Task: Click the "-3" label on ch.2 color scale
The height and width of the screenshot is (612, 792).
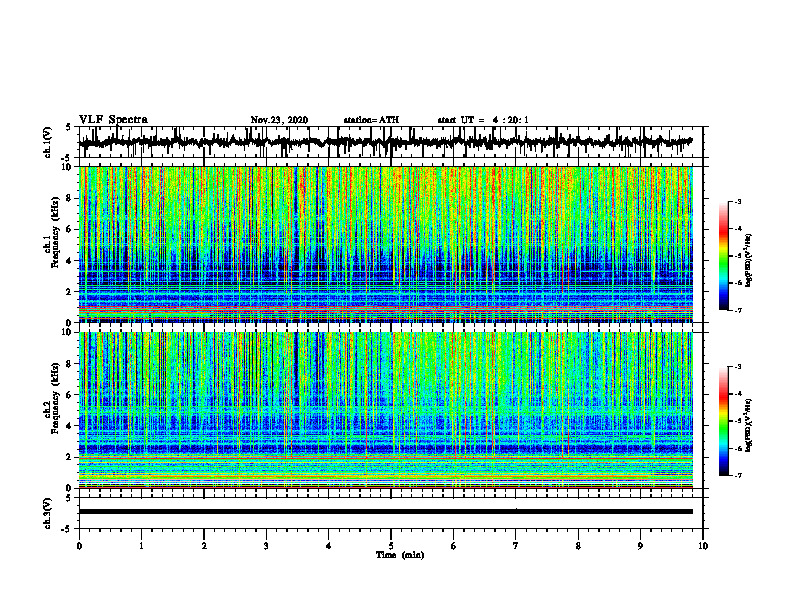Action: (x=738, y=367)
